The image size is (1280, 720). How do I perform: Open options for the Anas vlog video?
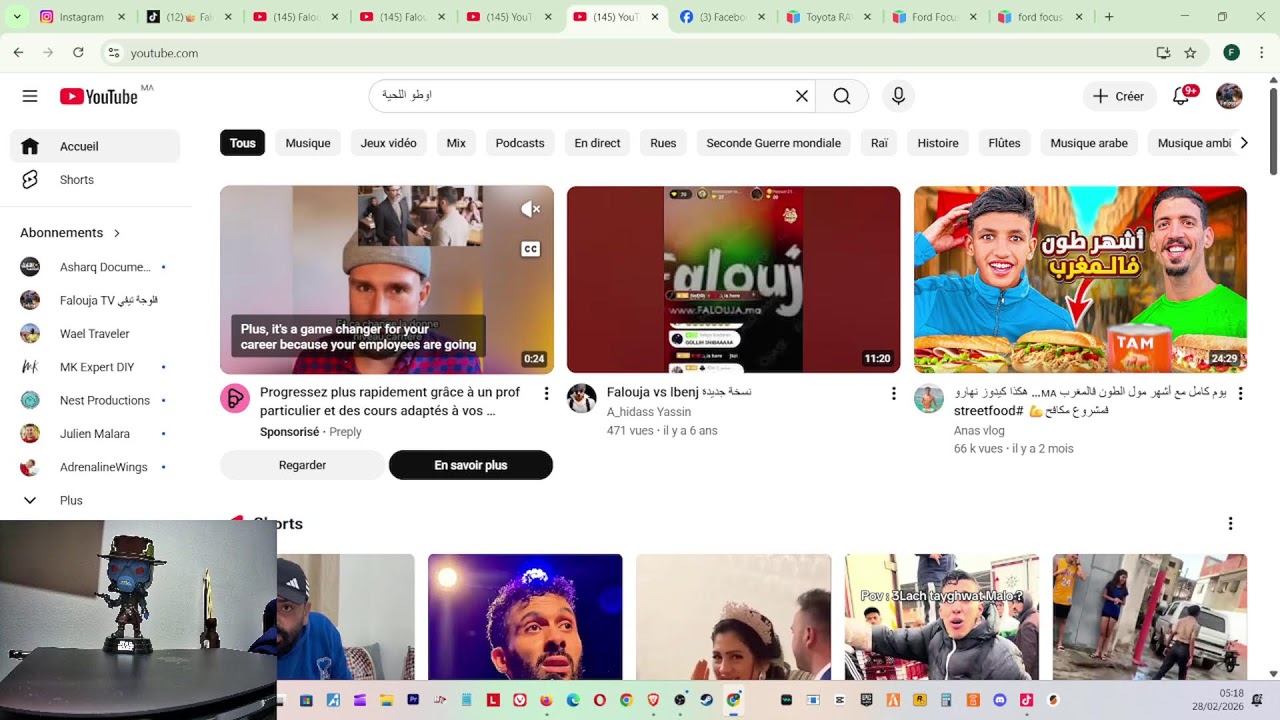[x=1240, y=394]
